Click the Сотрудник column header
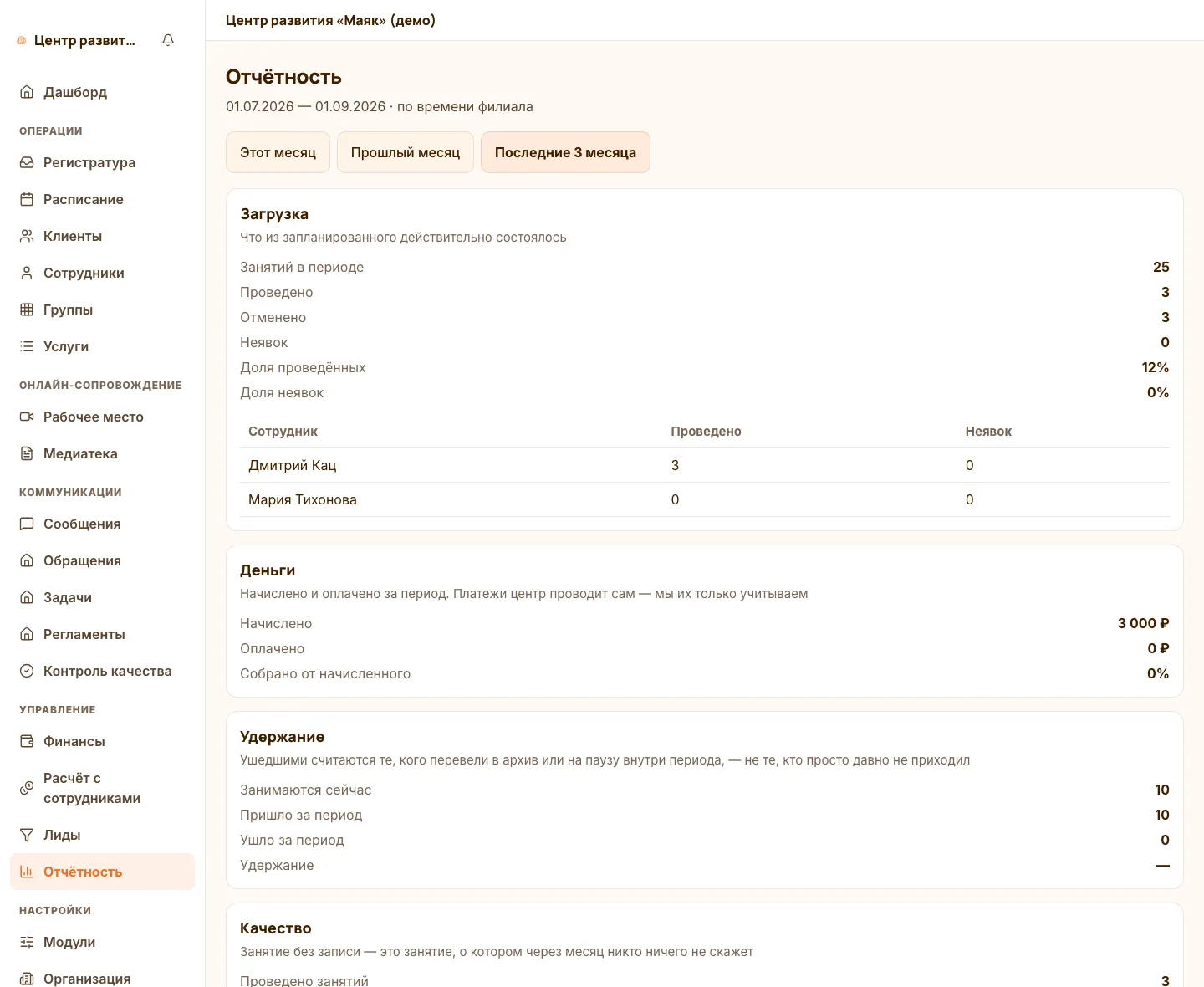This screenshot has width=1204, height=987. pyautogui.click(x=283, y=432)
